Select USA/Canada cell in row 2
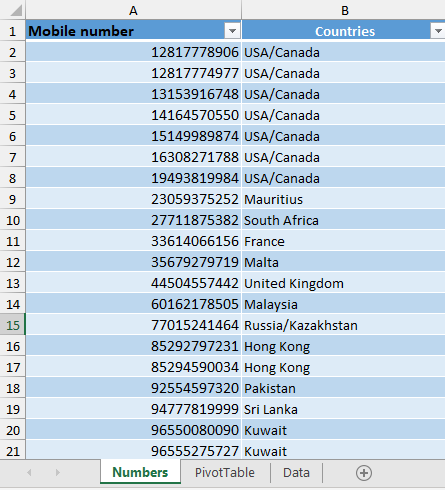The height and width of the screenshot is (490, 445). [343, 52]
